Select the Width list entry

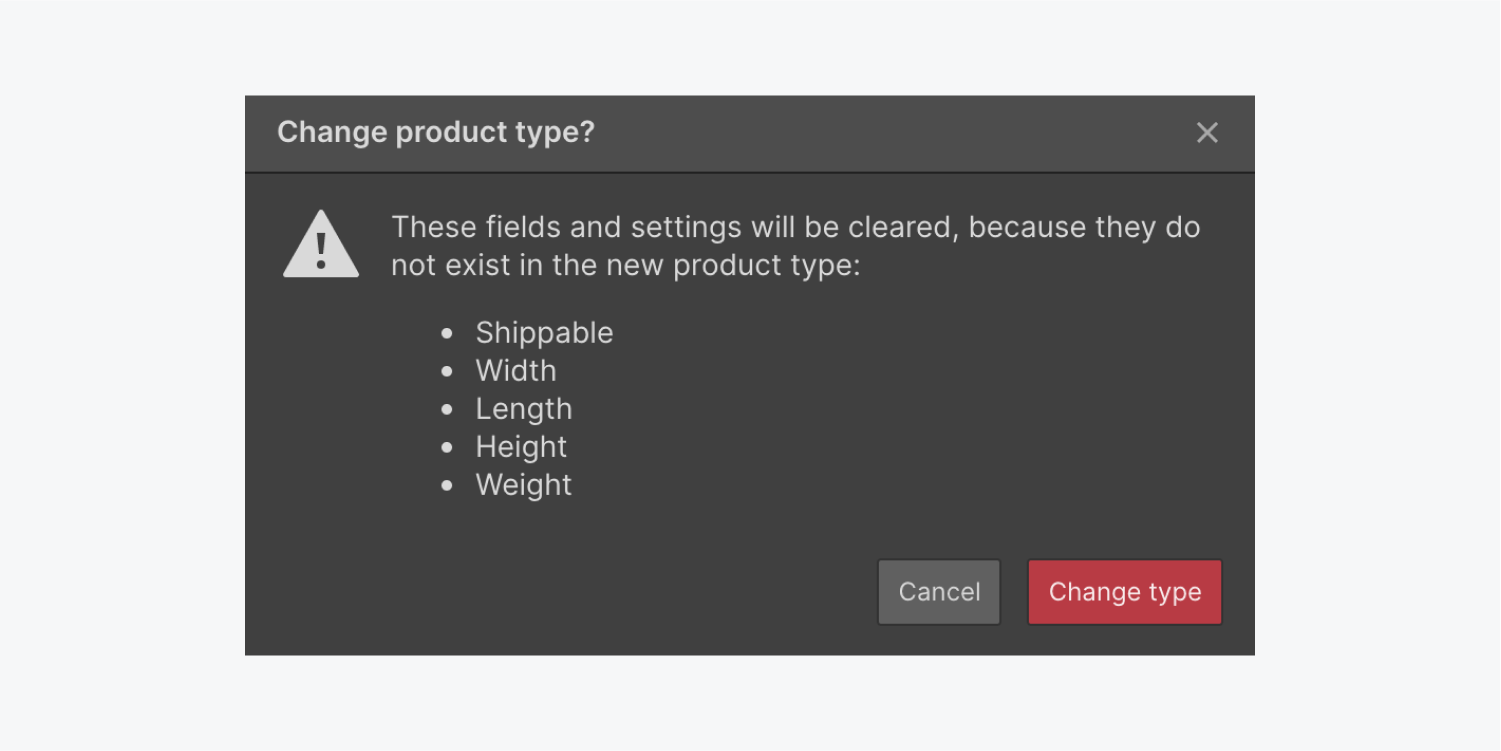tap(516, 371)
